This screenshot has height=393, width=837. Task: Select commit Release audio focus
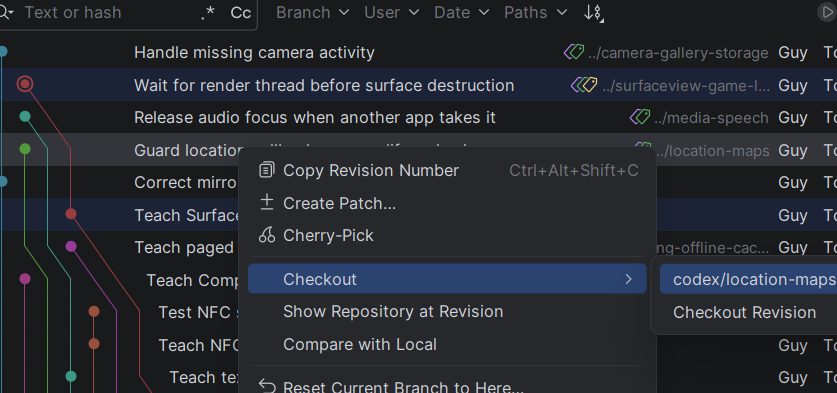tap(315, 117)
